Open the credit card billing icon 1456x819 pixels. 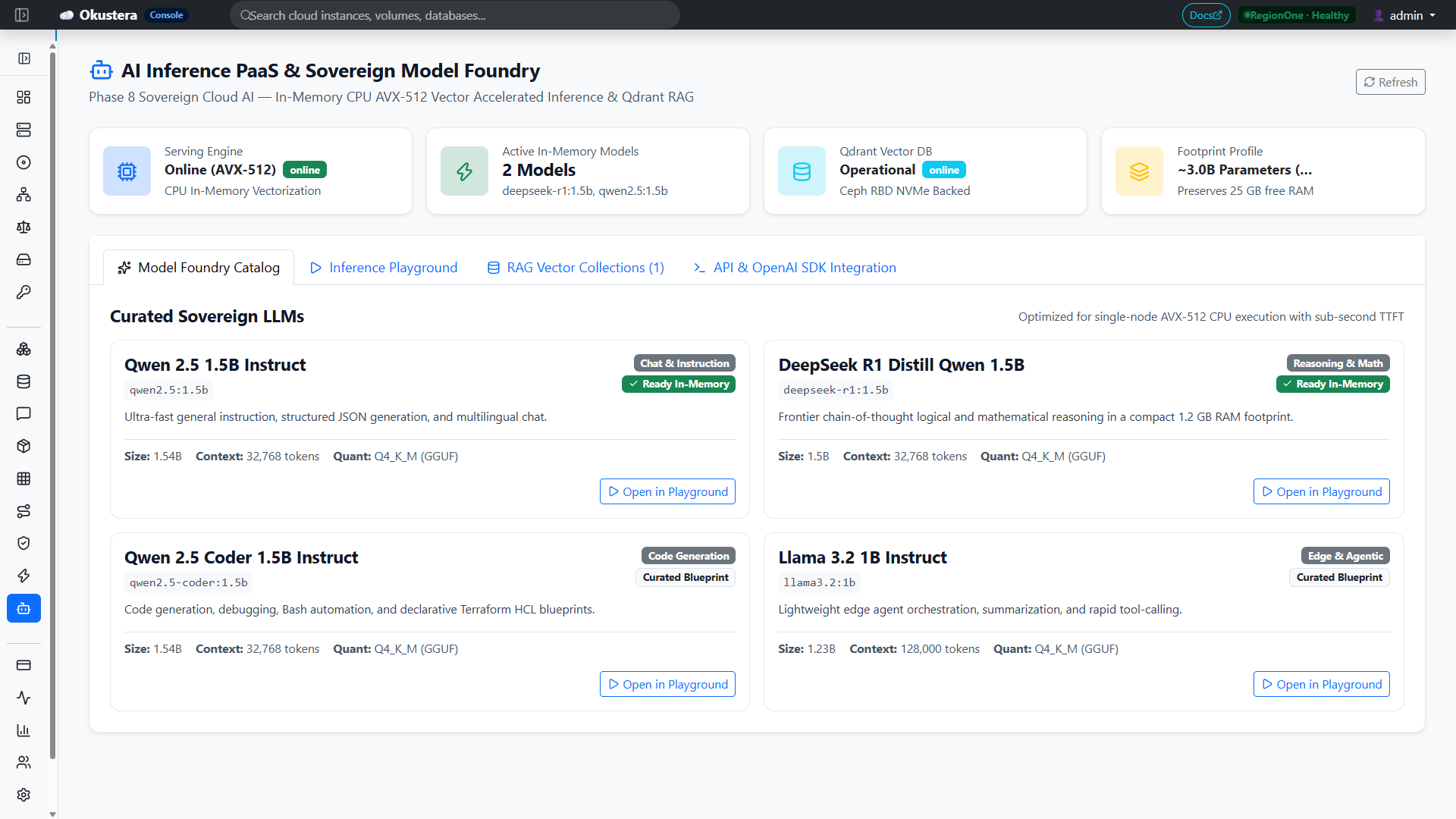point(24,665)
